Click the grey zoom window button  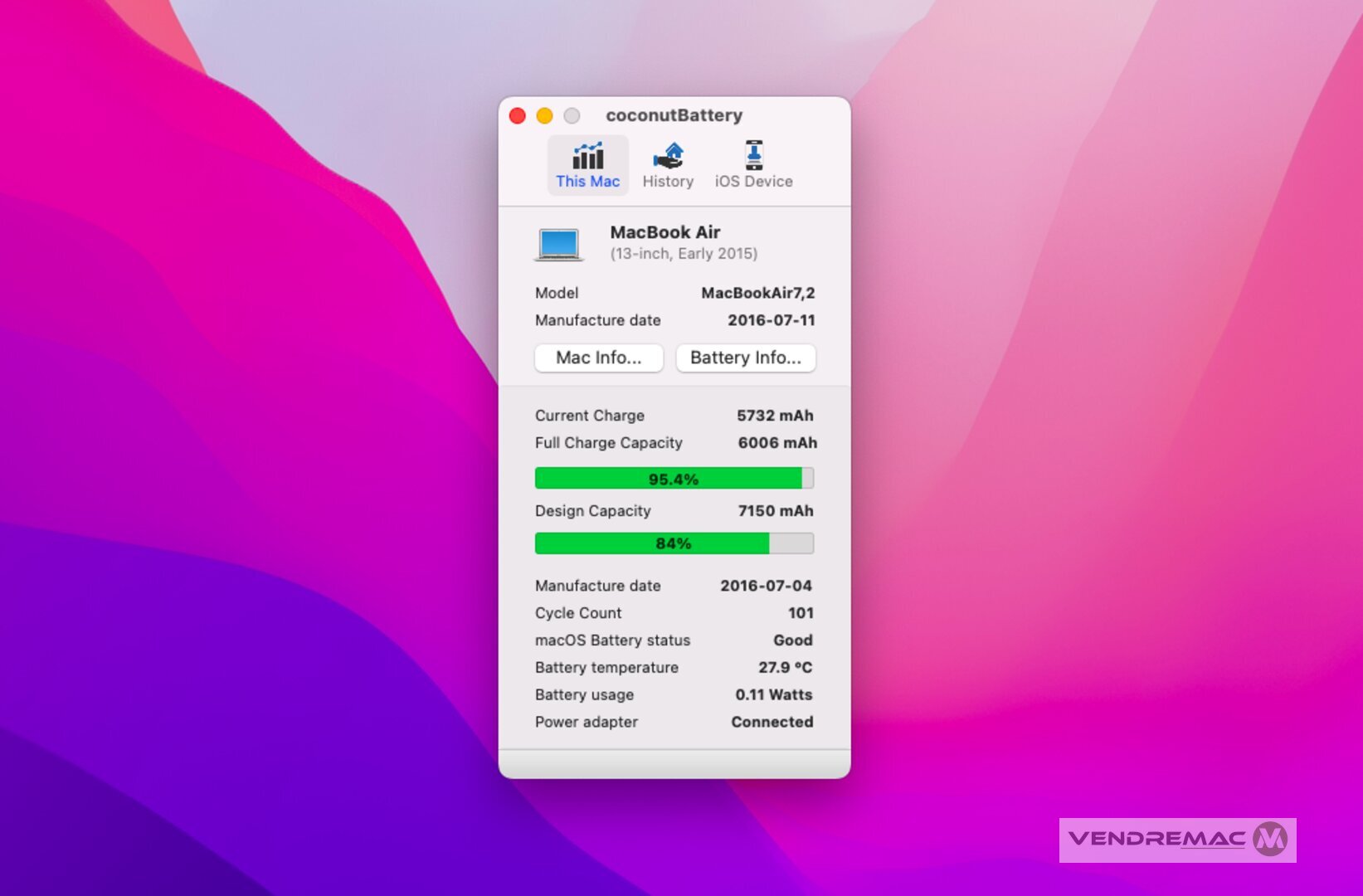[572, 115]
